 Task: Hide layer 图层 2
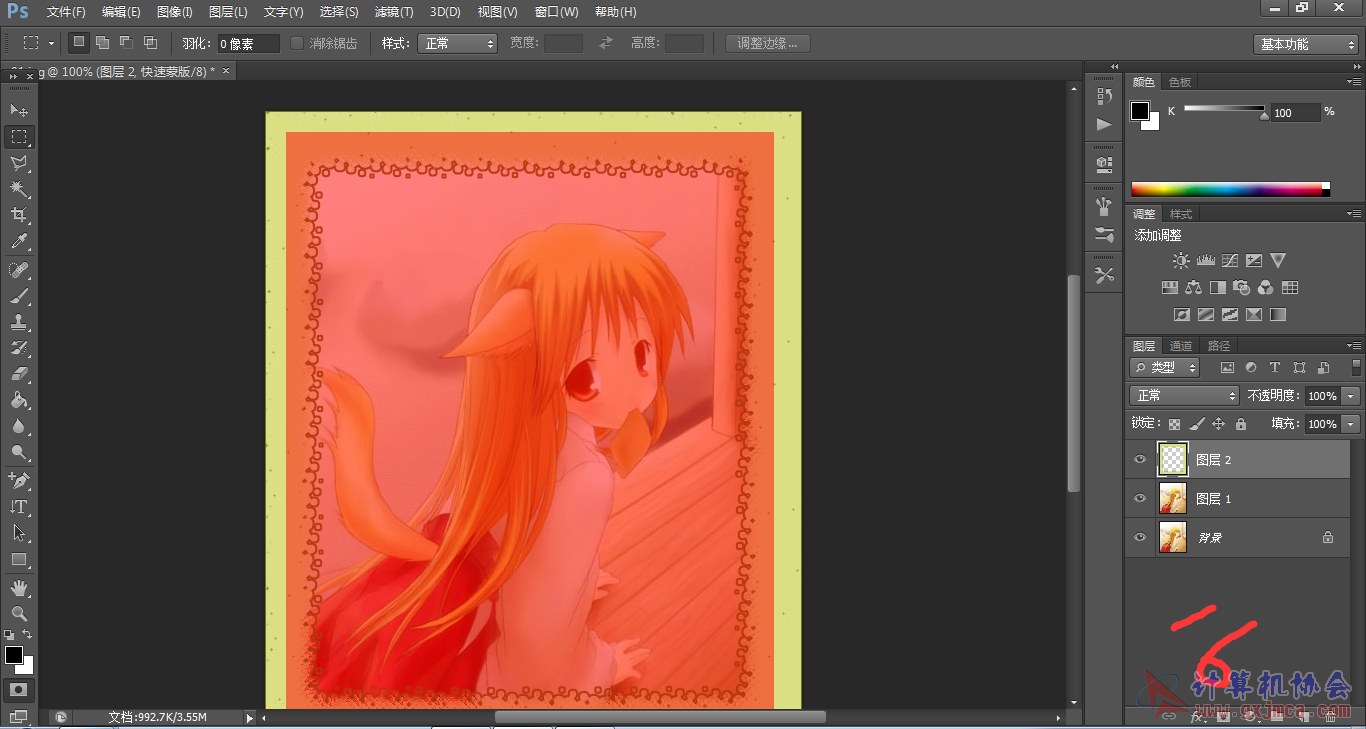click(1139, 460)
